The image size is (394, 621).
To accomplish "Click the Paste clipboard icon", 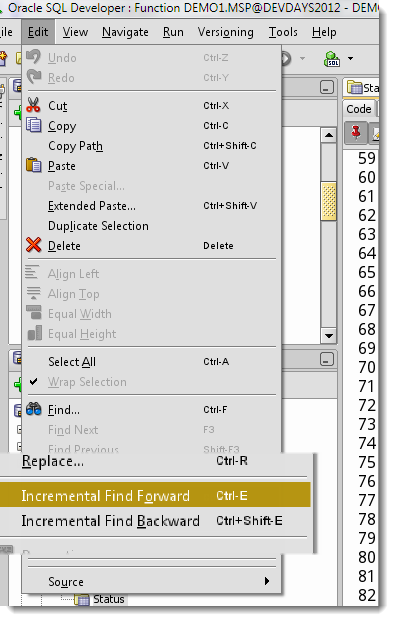I will 33,165.
